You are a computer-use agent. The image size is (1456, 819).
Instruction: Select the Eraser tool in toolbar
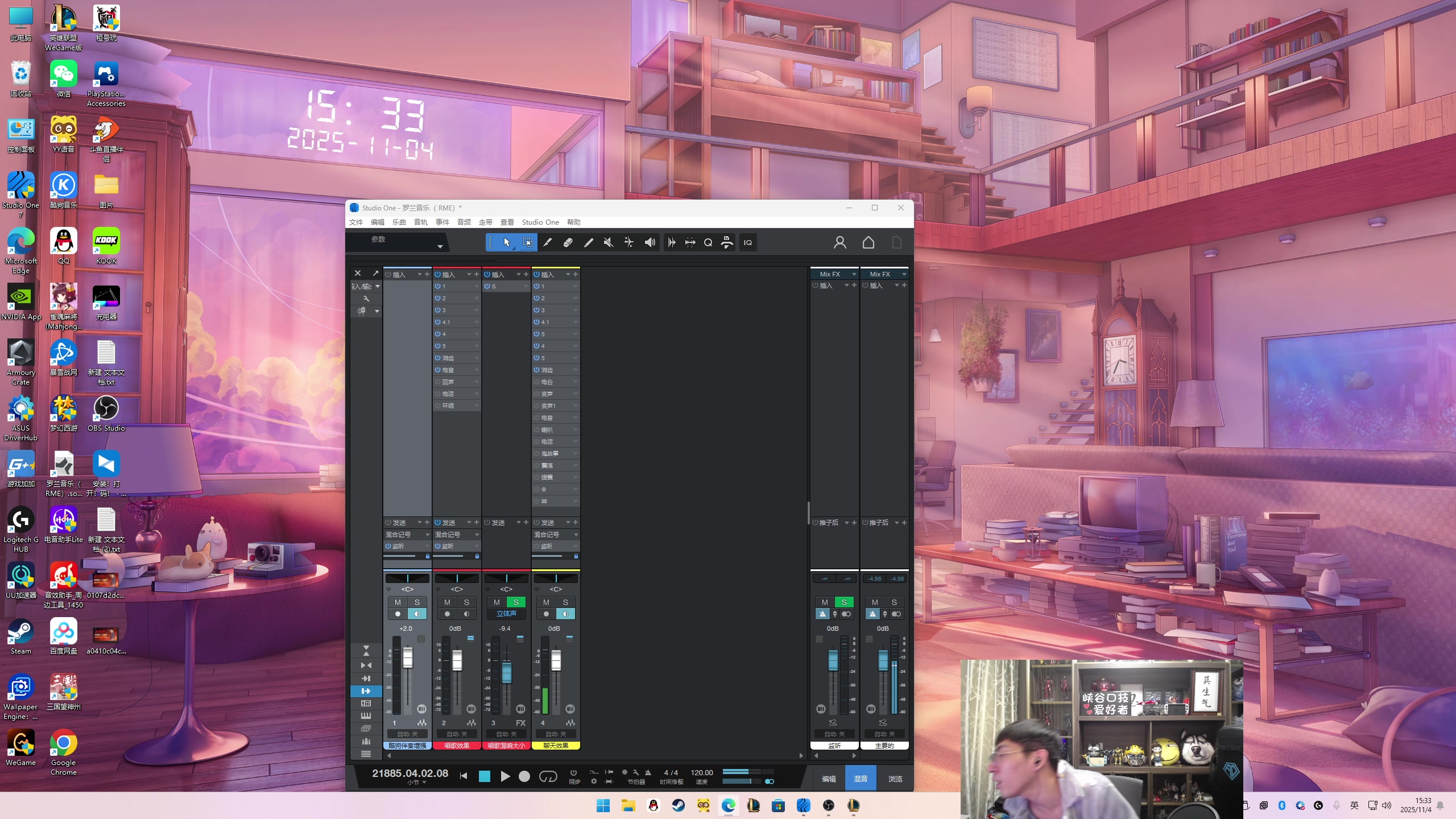[x=568, y=243]
